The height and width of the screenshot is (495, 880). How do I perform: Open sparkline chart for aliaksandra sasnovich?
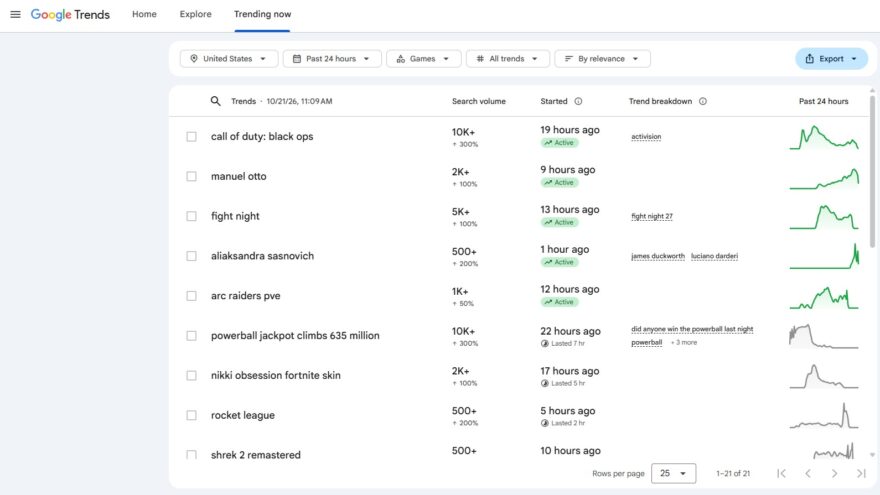(824, 256)
